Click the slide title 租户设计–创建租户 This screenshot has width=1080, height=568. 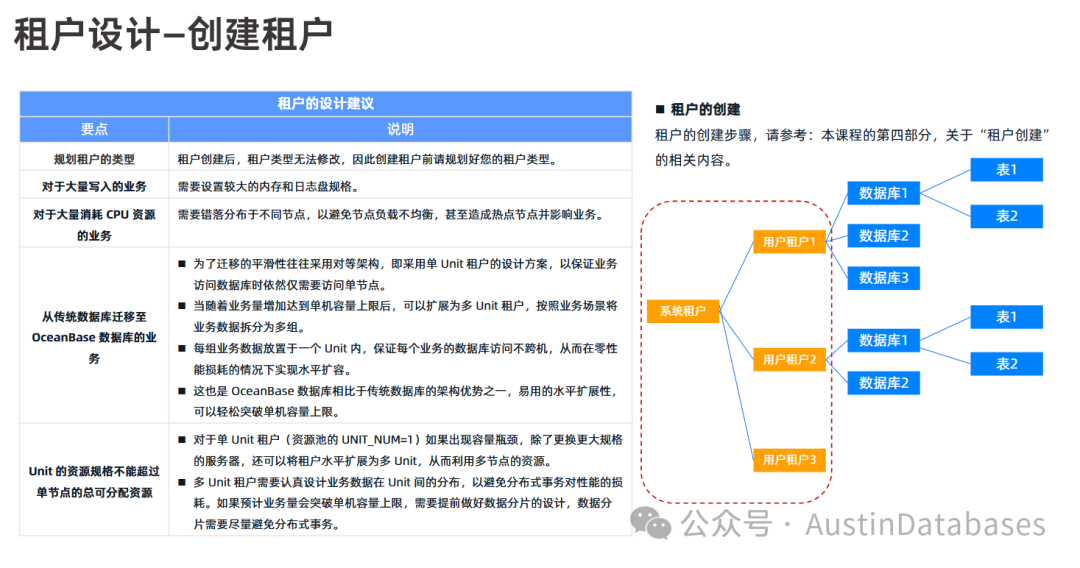coord(173,34)
